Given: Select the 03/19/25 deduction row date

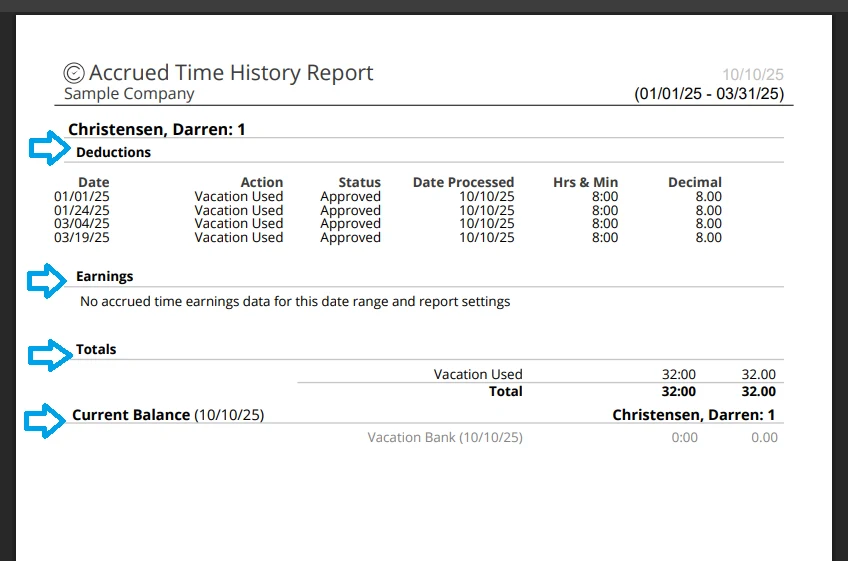Looking at the screenshot, I should click(82, 238).
